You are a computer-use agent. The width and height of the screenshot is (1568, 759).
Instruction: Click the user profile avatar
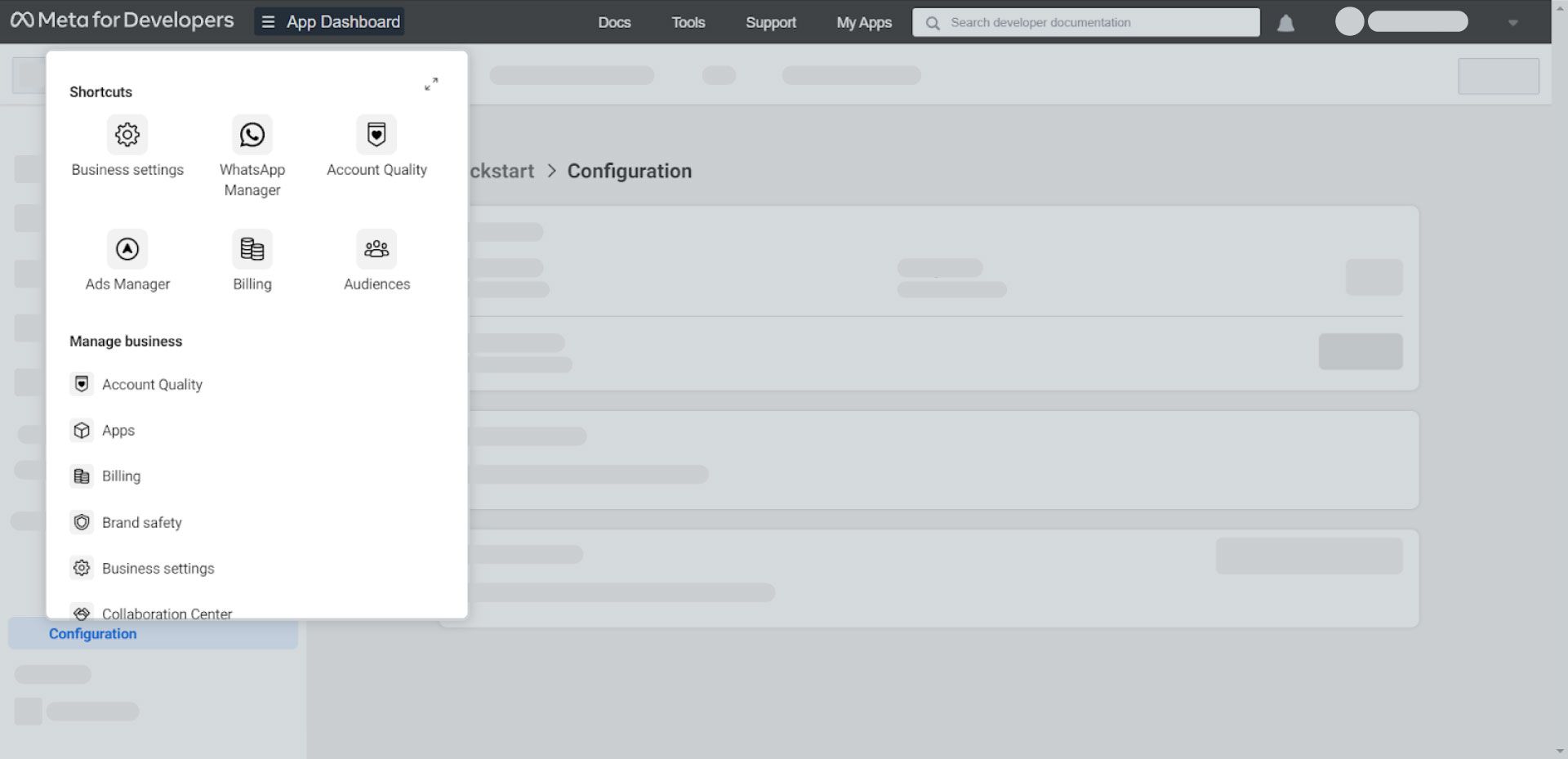pyautogui.click(x=1349, y=22)
